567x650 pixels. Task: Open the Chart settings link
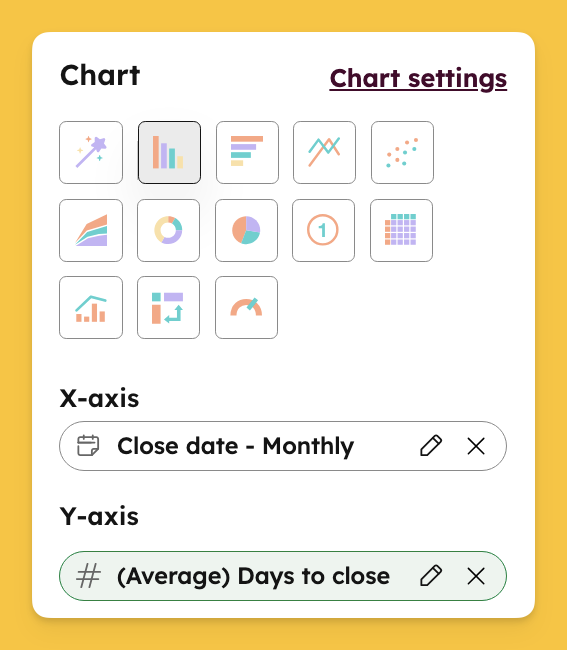pos(418,78)
